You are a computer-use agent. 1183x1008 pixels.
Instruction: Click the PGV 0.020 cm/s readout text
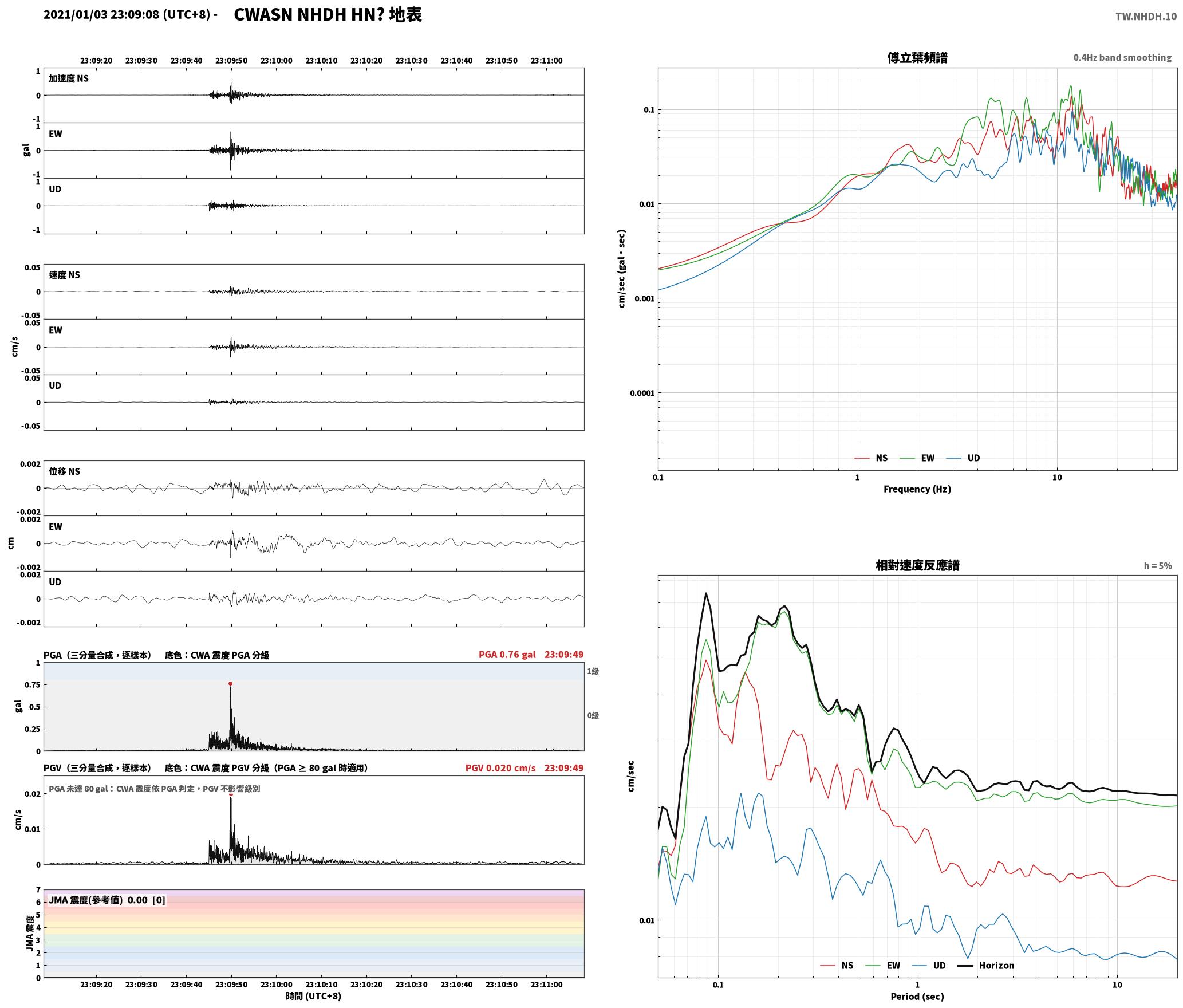click(500, 768)
